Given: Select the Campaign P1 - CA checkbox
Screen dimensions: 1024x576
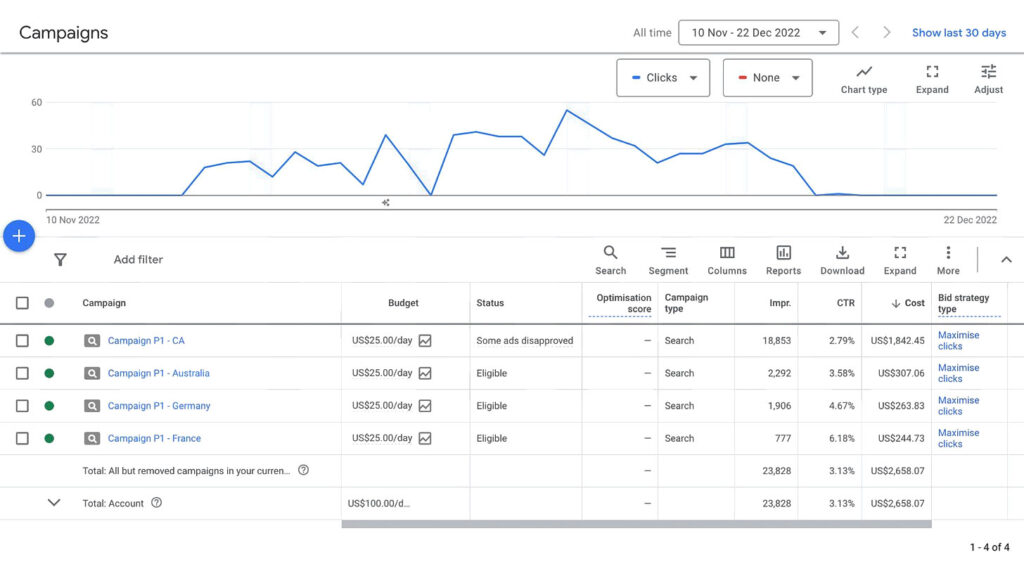Looking at the screenshot, I should coord(22,341).
